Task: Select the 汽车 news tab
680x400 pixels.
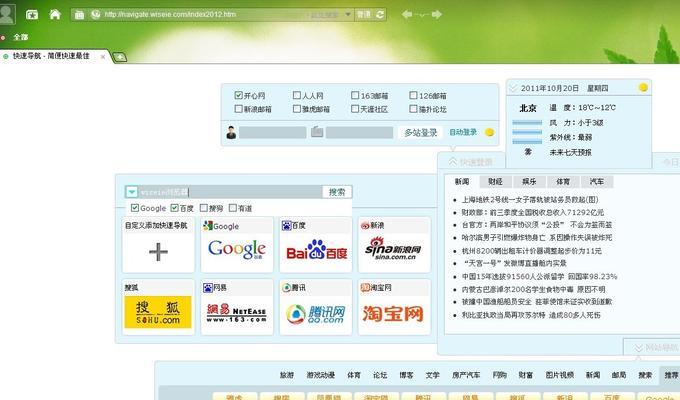Action: pos(597,181)
